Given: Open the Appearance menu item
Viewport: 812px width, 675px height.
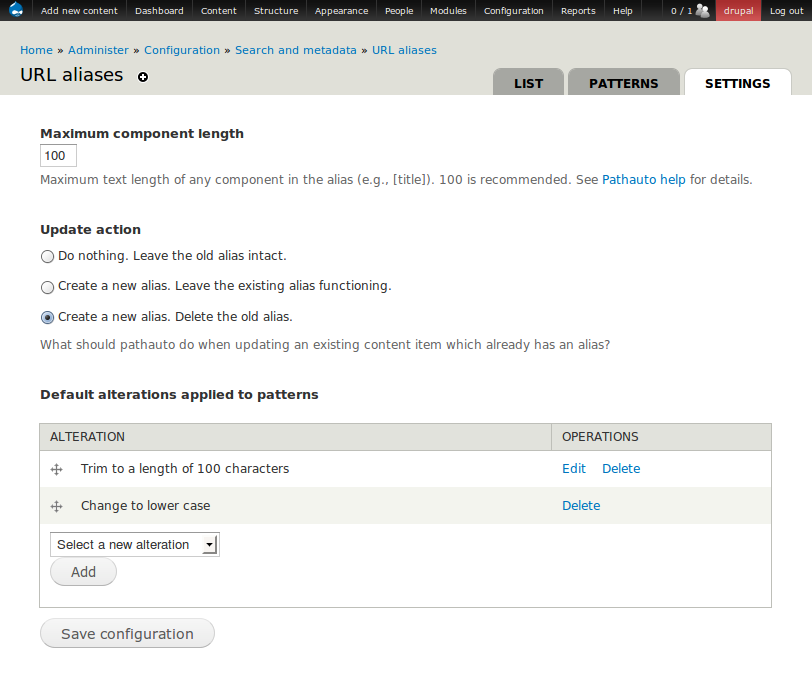Looking at the screenshot, I should [x=341, y=10].
